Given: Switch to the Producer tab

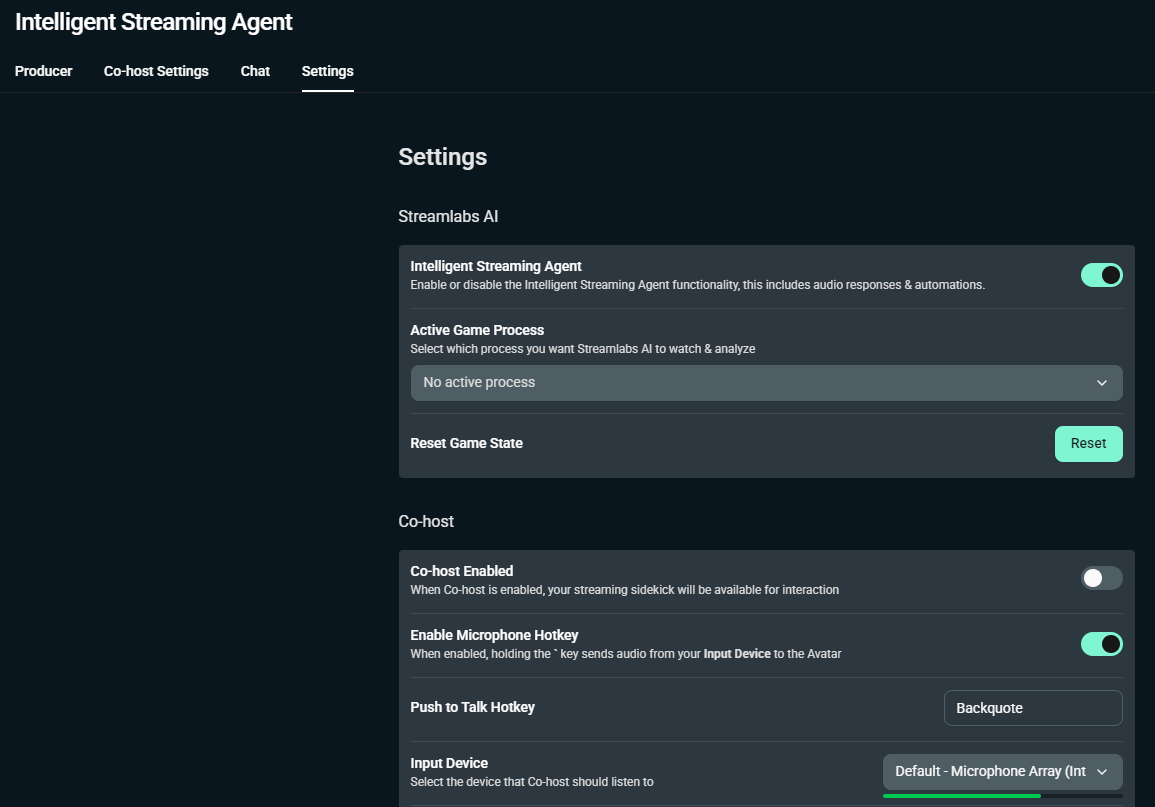Looking at the screenshot, I should pyautogui.click(x=44, y=71).
